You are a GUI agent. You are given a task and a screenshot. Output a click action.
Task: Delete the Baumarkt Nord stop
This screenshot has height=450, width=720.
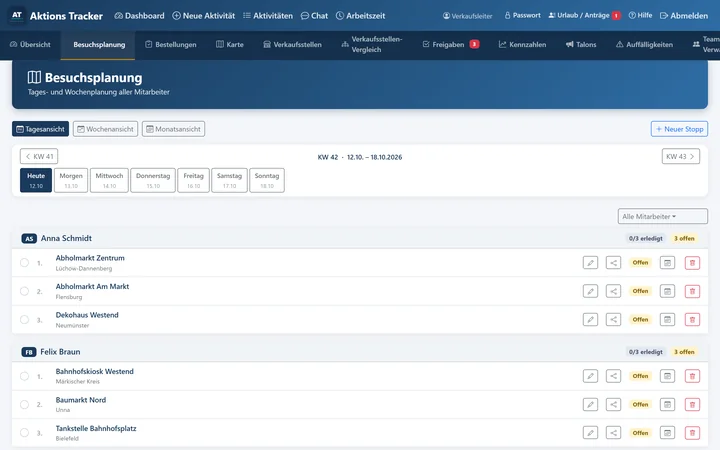692,405
